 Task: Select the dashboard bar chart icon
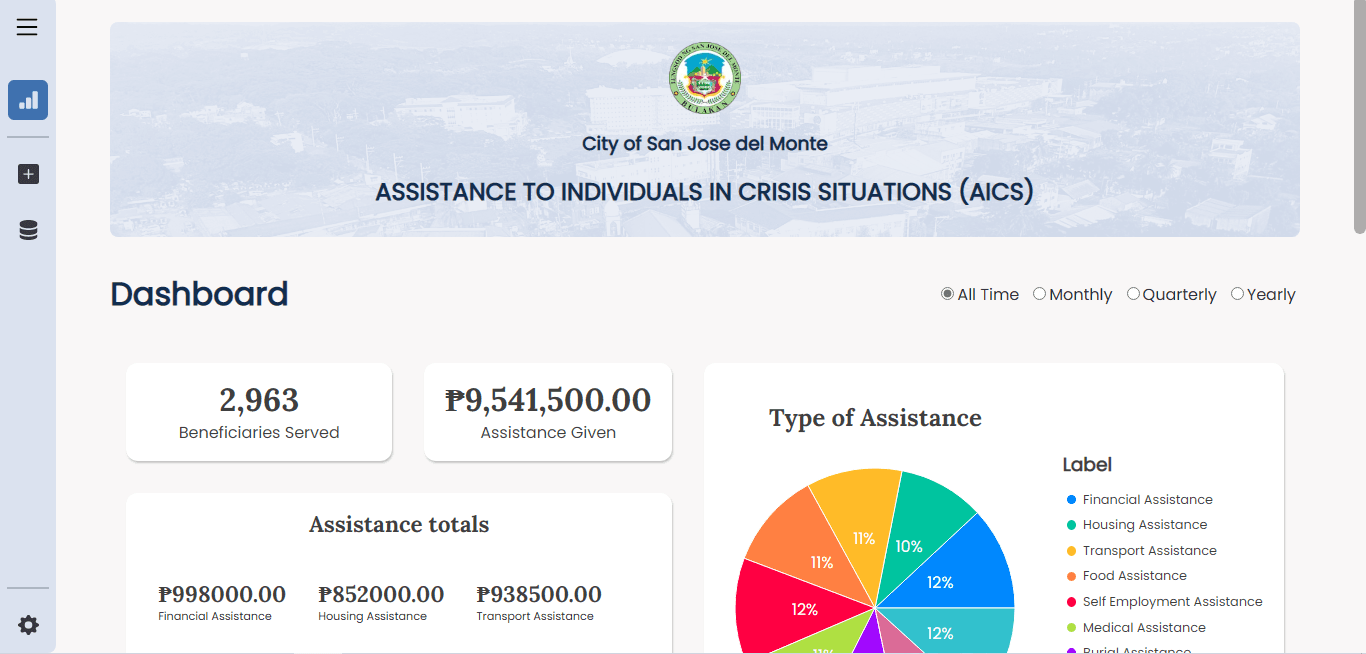point(28,100)
